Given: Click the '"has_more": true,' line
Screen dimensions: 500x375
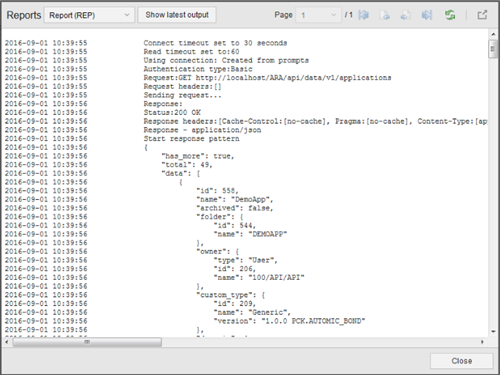Looking at the screenshot, I should pyautogui.click(x=198, y=156).
